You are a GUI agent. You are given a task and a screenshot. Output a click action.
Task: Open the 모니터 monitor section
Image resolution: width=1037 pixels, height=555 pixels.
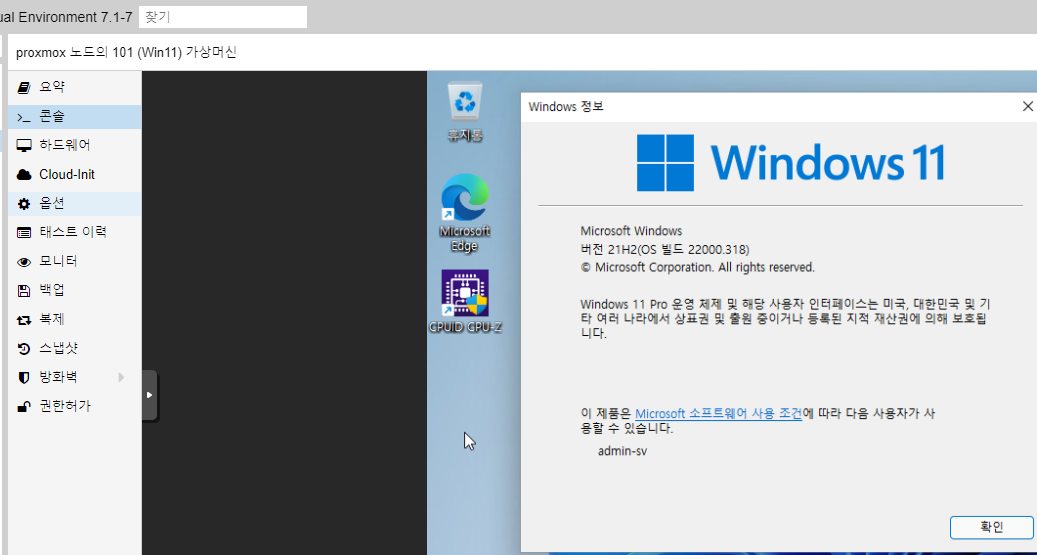[x=75, y=261]
